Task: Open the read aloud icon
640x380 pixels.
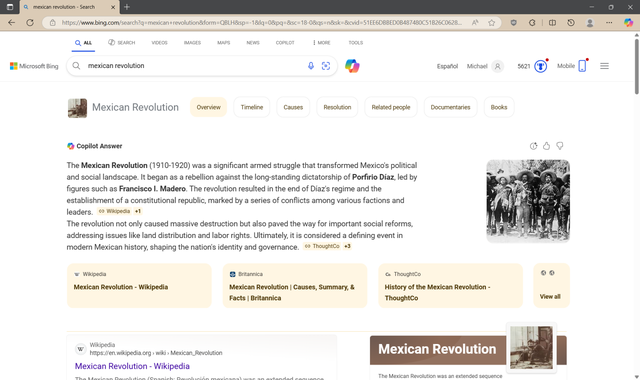Action: 475,23
